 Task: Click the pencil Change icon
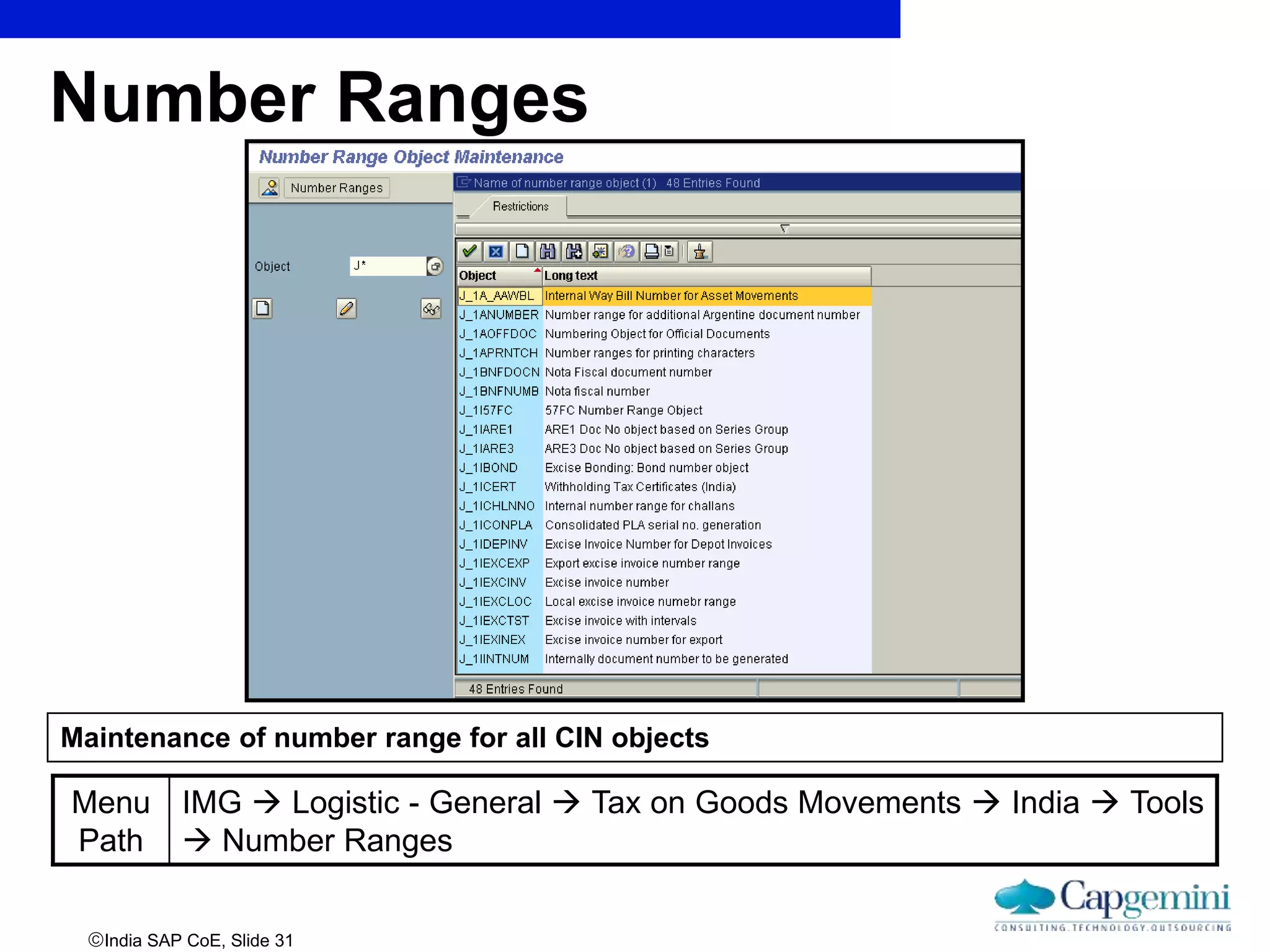tap(347, 308)
